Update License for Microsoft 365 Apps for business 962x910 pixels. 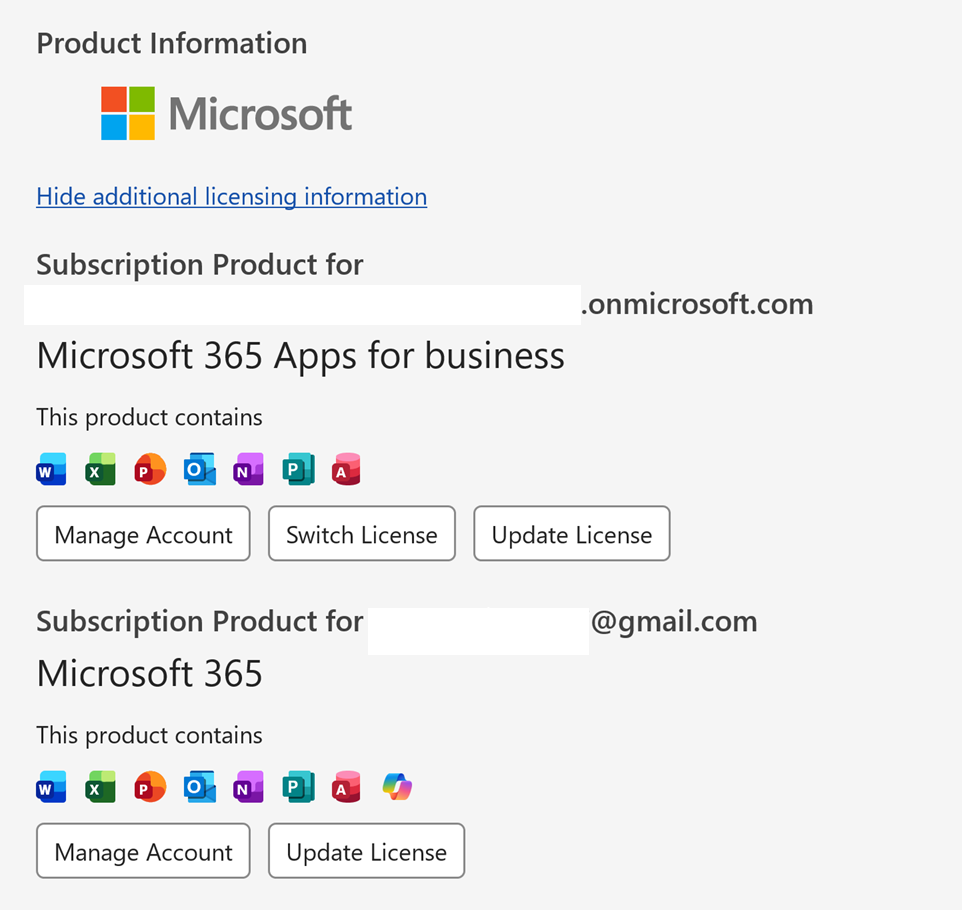(x=572, y=533)
